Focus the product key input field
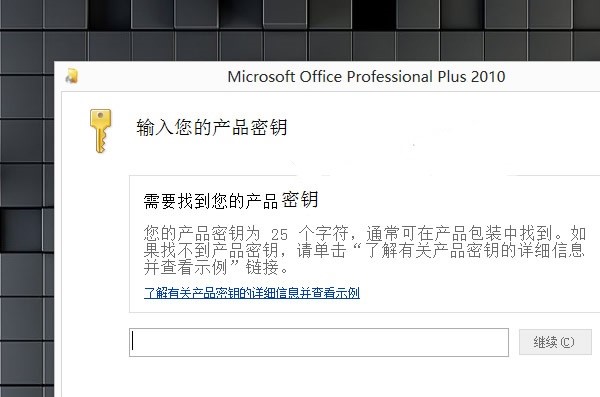 [319, 342]
